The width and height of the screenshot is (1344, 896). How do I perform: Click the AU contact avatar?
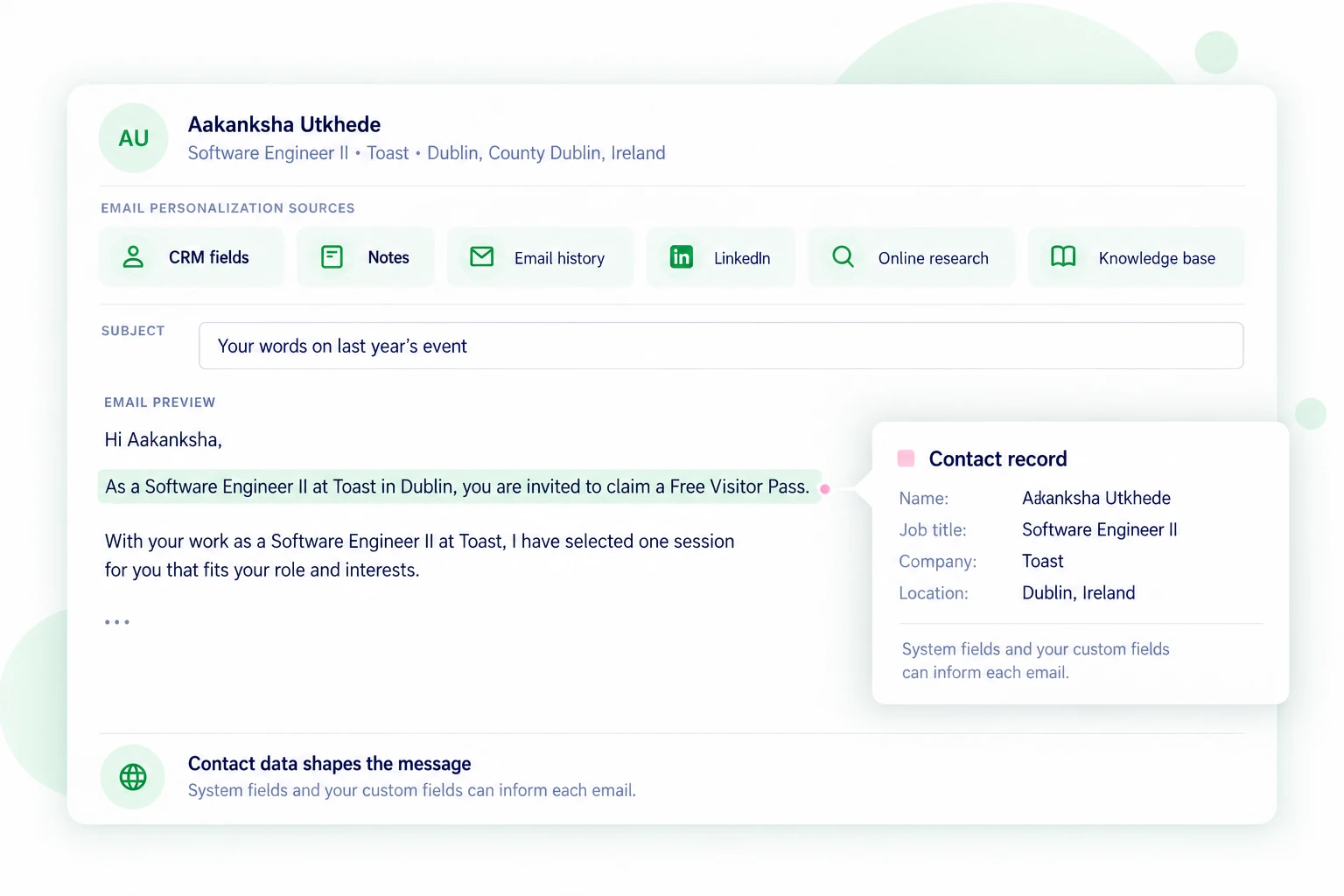(x=133, y=138)
